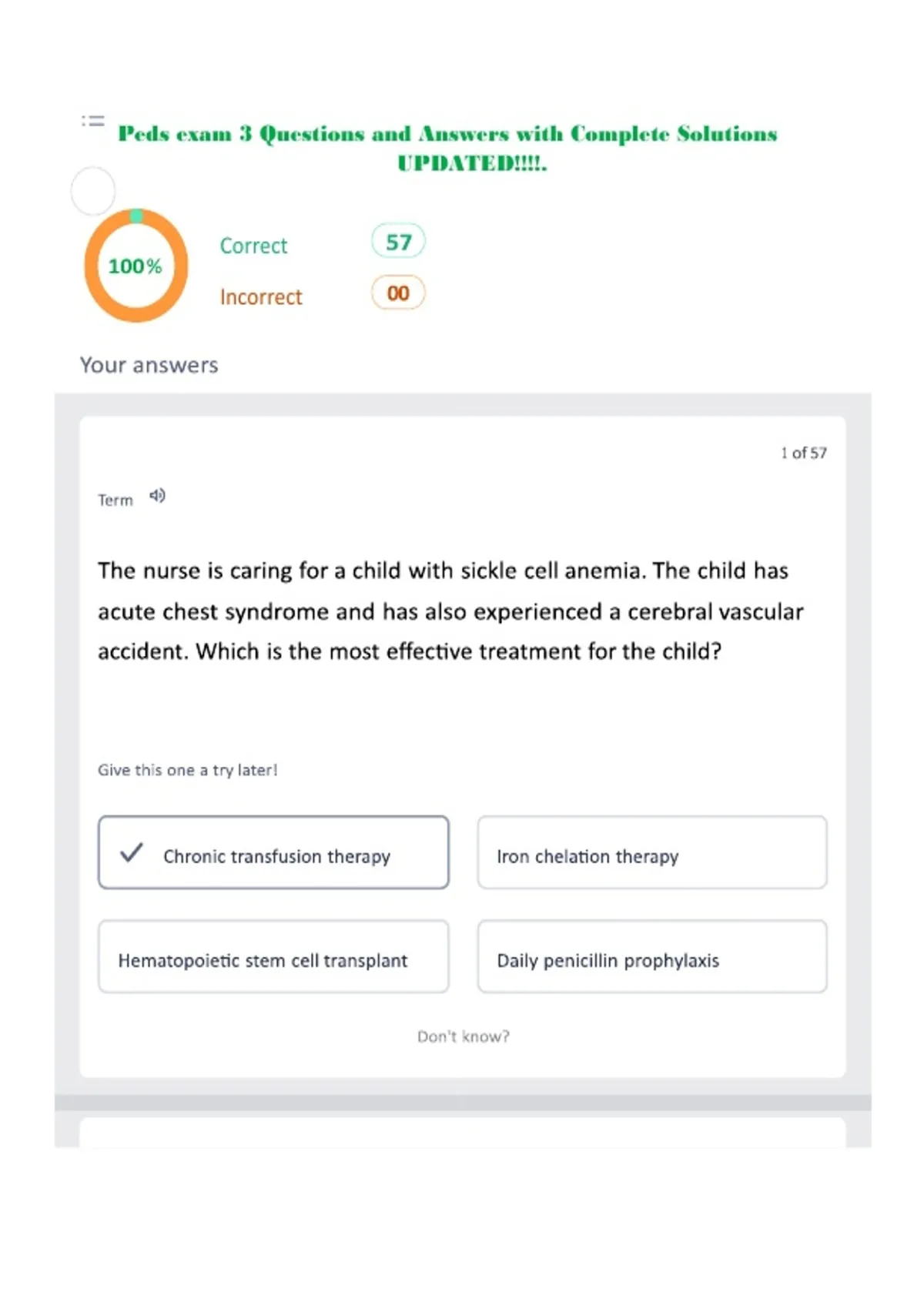Click the 57 correct count badge

pyautogui.click(x=398, y=242)
